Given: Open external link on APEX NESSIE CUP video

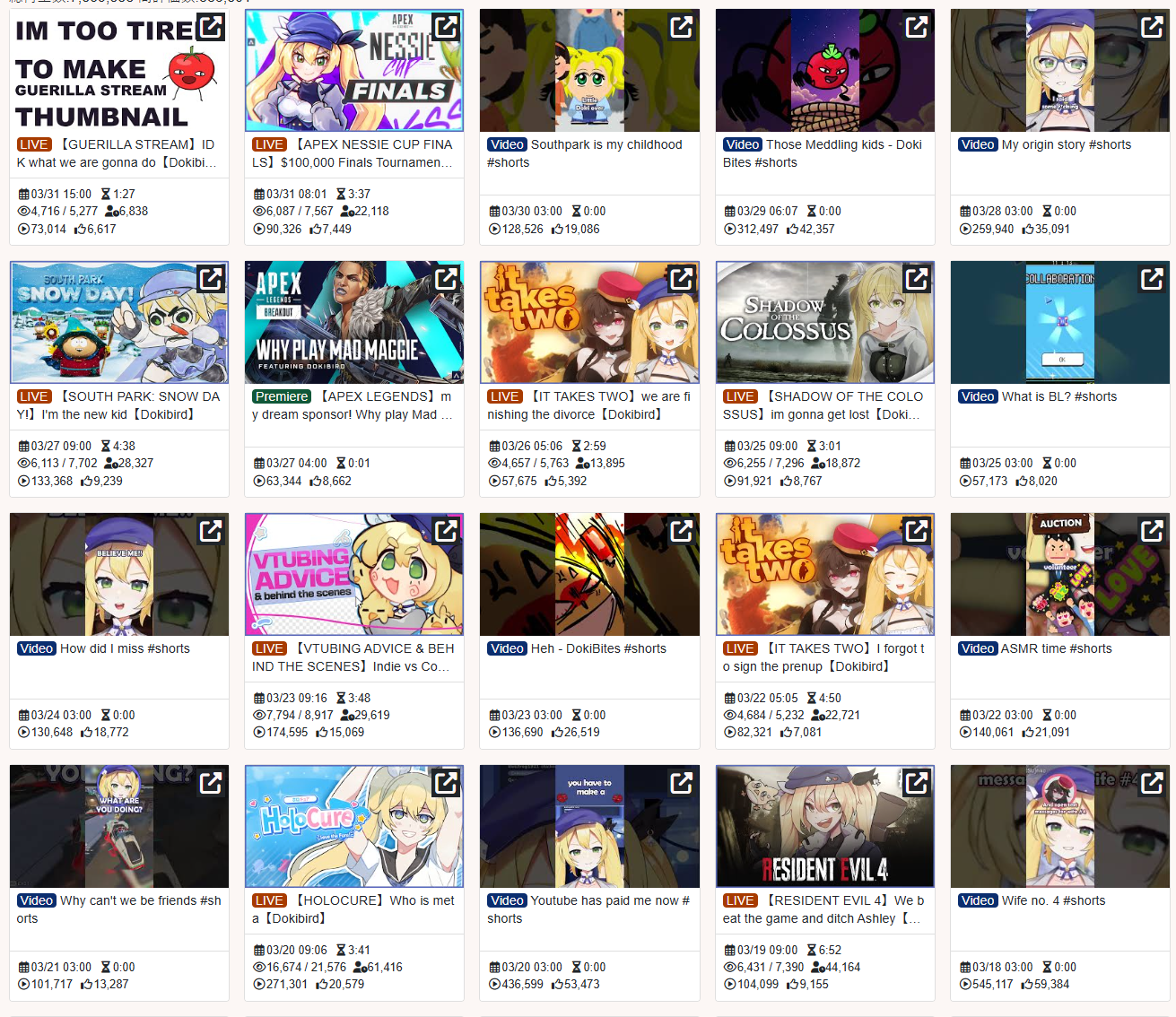Looking at the screenshot, I should (x=446, y=27).
